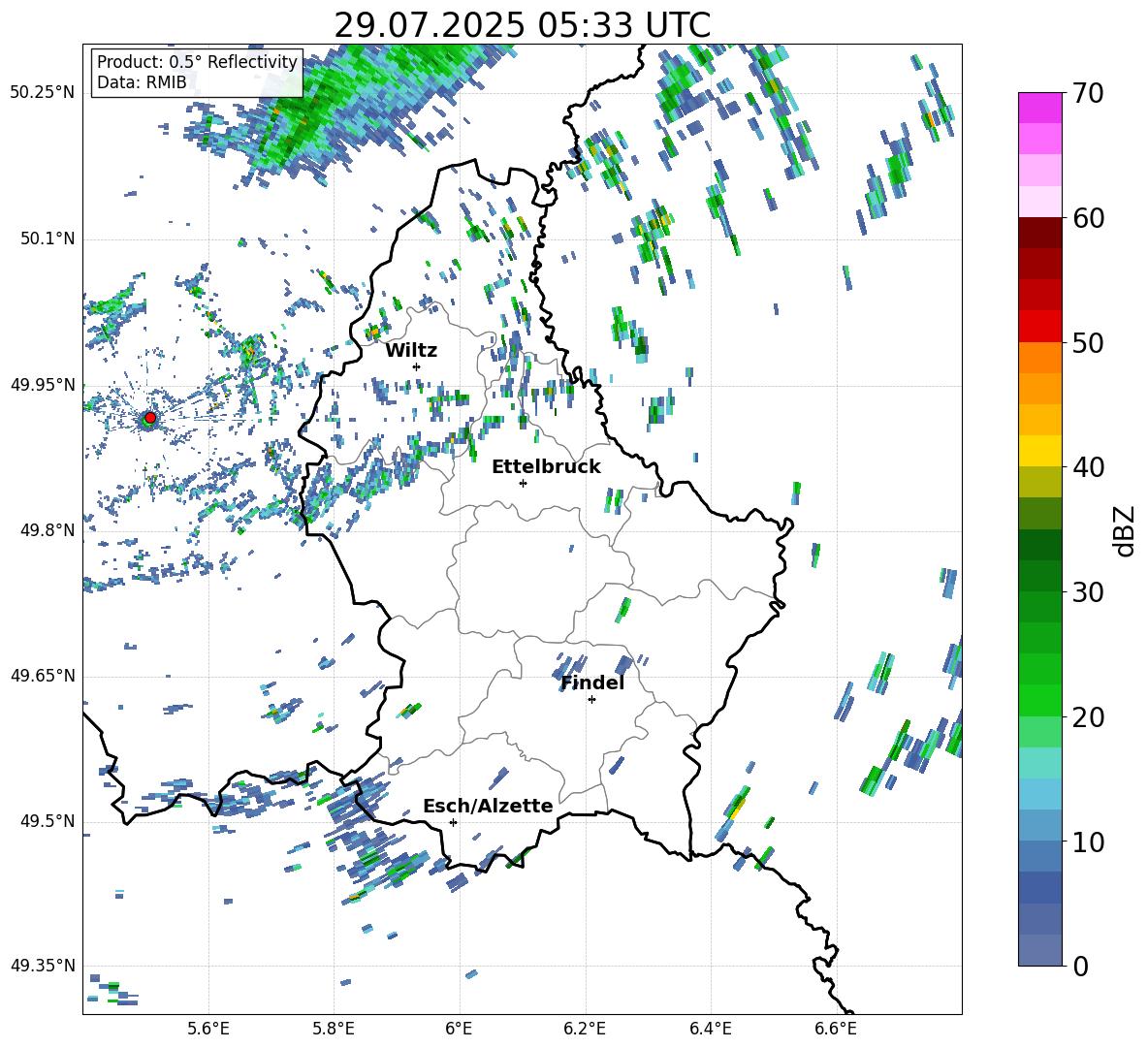Click the Wiltz location cross marker
The width and height of the screenshot is (1148, 1048).
[417, 366]
